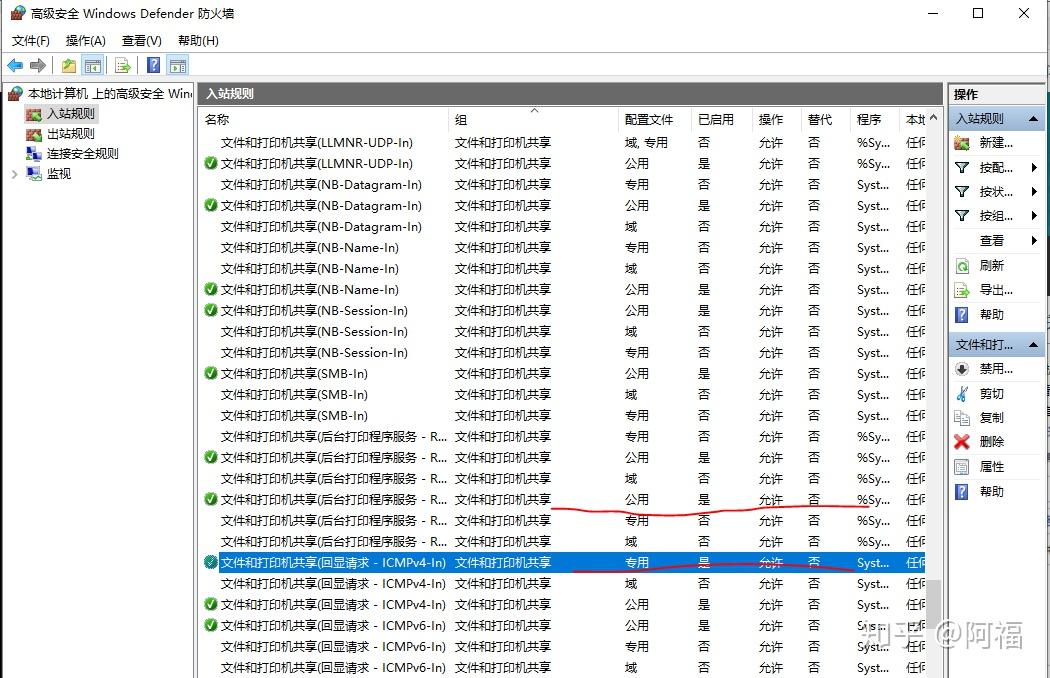Click the 新建 (New Rule) icon in Actions pane
This screenshot has height=678, width=1050.
[961, 143]
